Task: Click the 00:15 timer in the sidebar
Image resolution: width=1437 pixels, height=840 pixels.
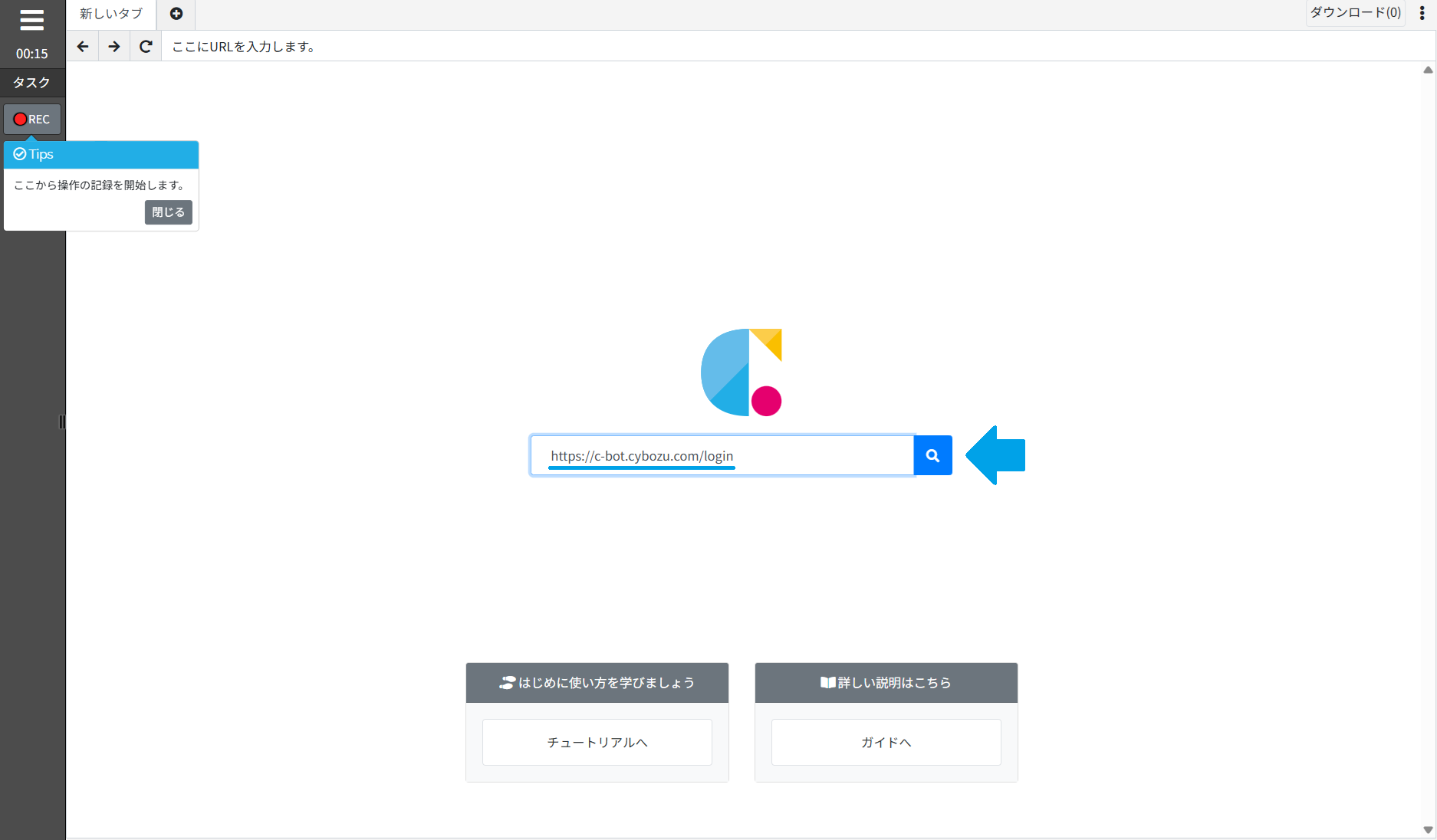Action: [32, 54]
